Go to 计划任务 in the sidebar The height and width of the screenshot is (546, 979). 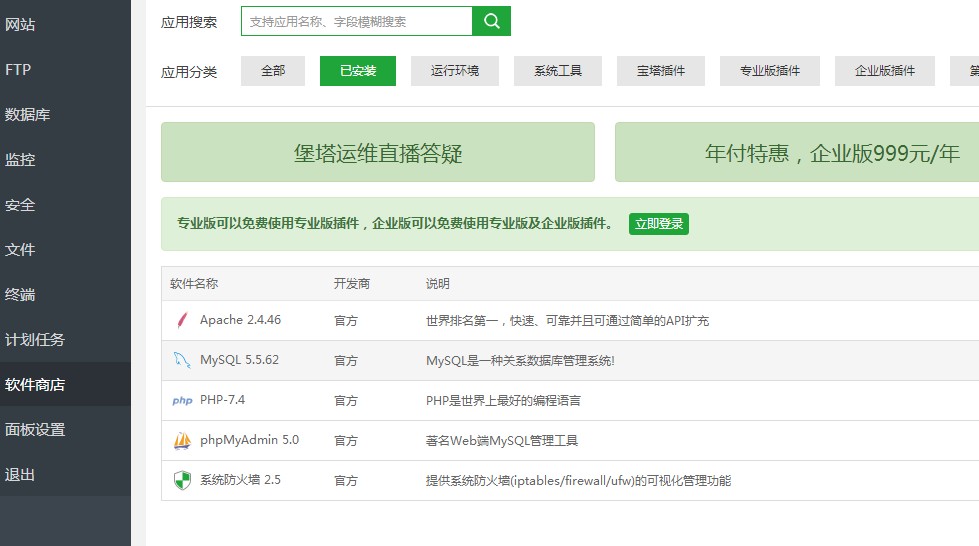(x=35, y=340)
